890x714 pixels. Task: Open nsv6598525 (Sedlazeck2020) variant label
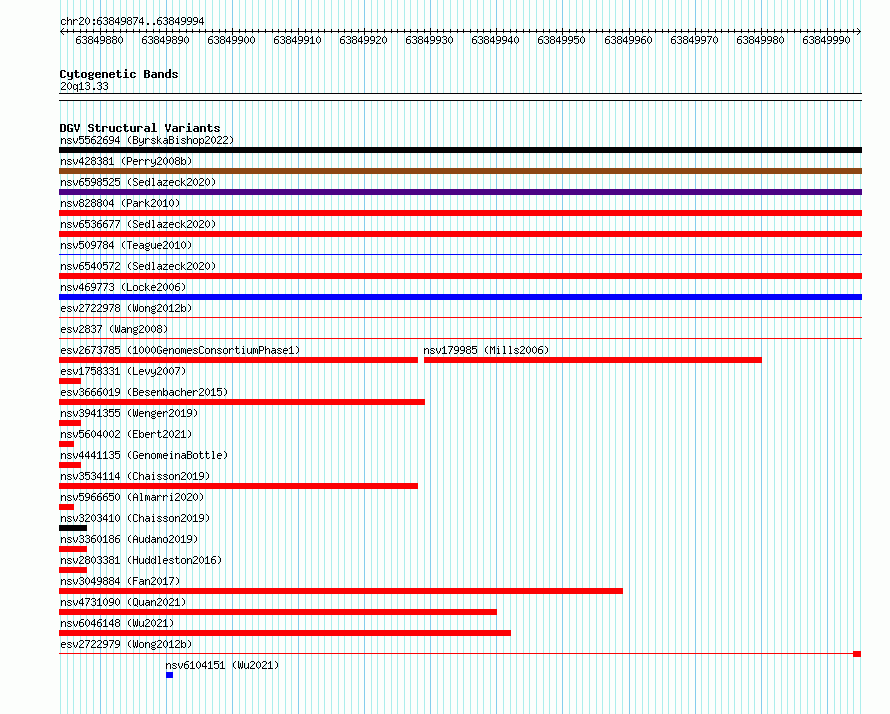138,182
